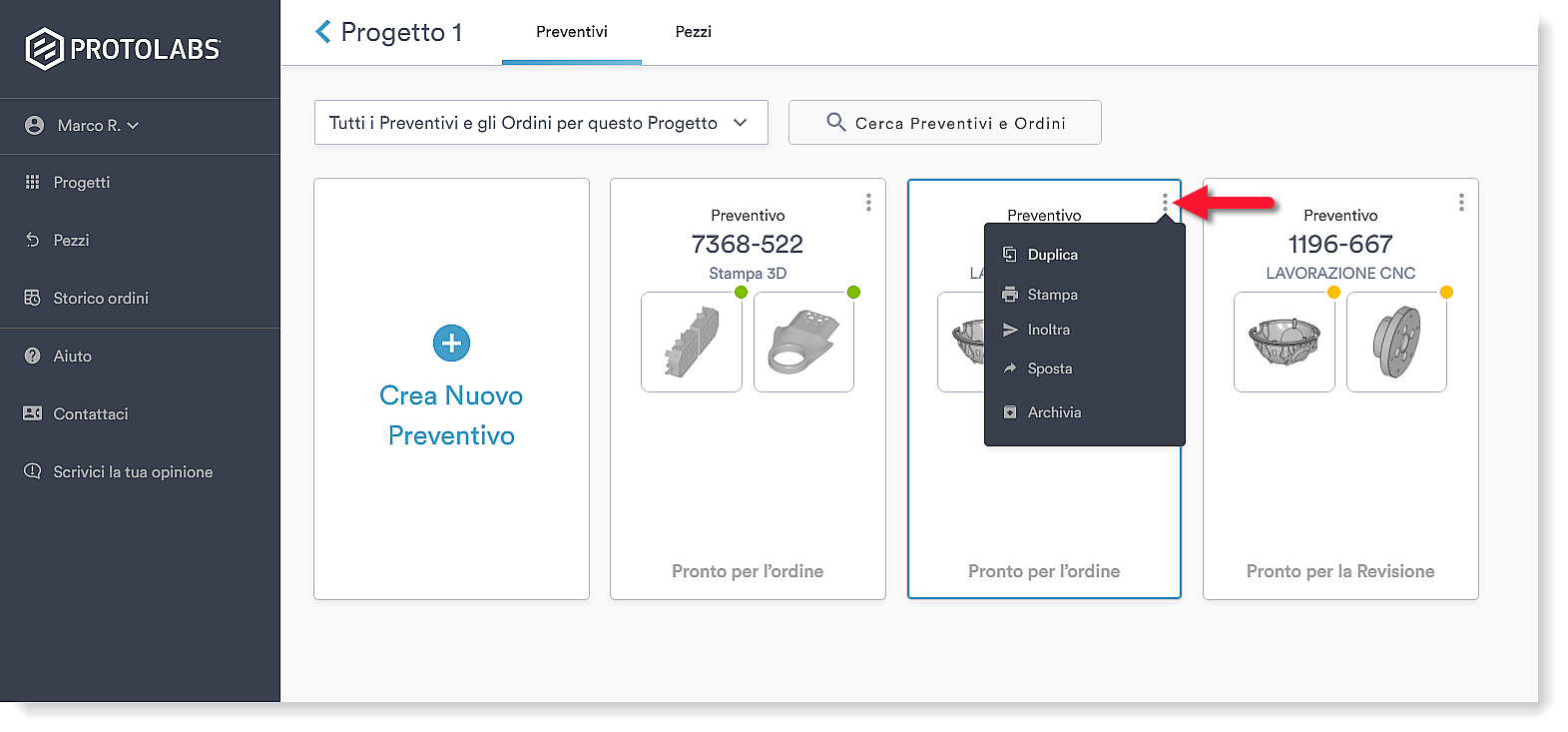Select the flange part thumbnail in quote 1196-667

click(x=1396, y=342)
